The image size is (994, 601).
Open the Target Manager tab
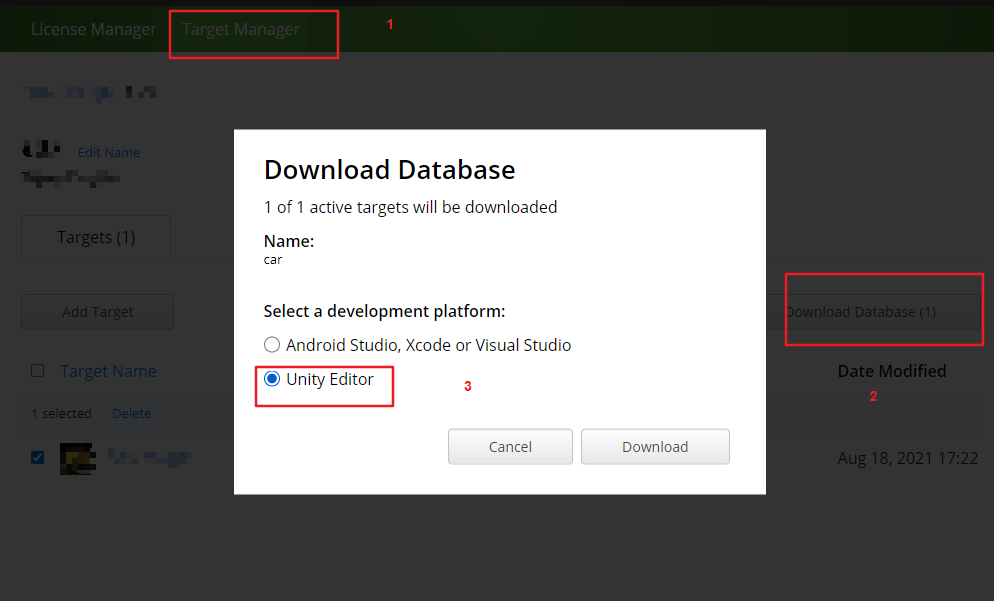(241, 29)
